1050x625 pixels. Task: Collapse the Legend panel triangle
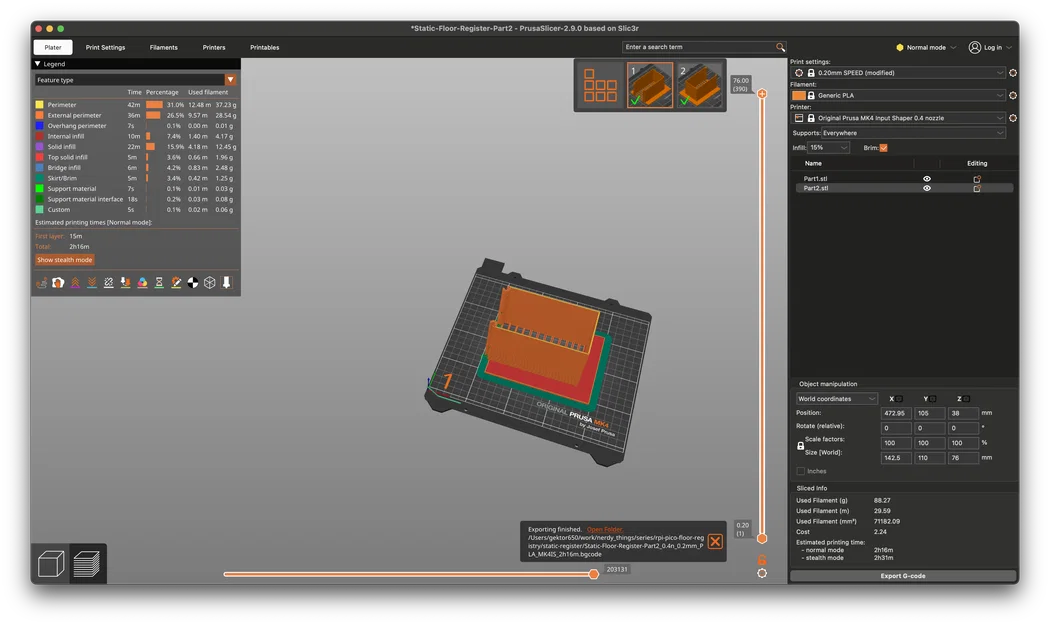(x=38, y=64)
